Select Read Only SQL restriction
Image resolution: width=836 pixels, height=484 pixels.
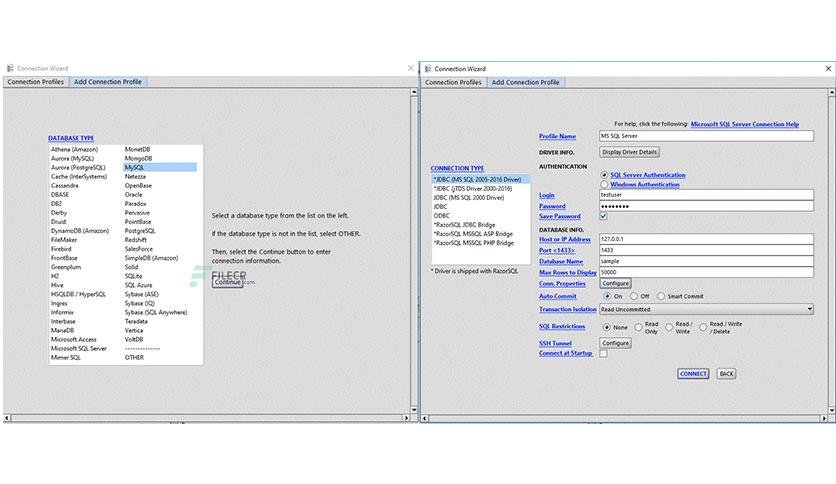638,327
